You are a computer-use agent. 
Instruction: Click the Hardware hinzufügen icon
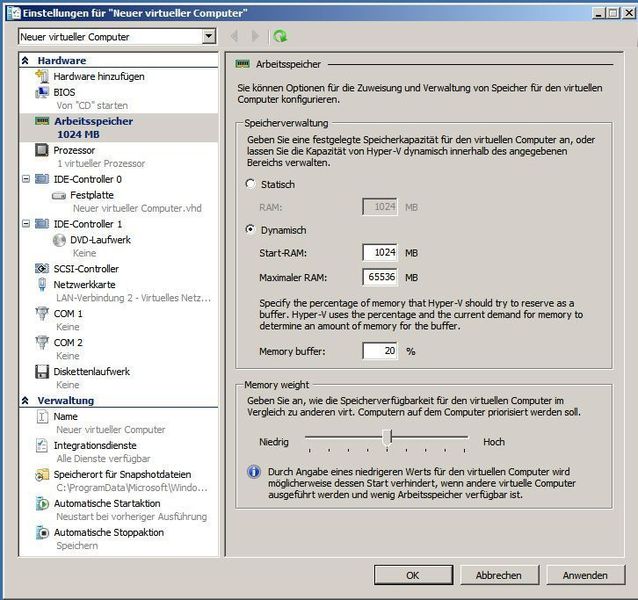(x=42, y=76)
